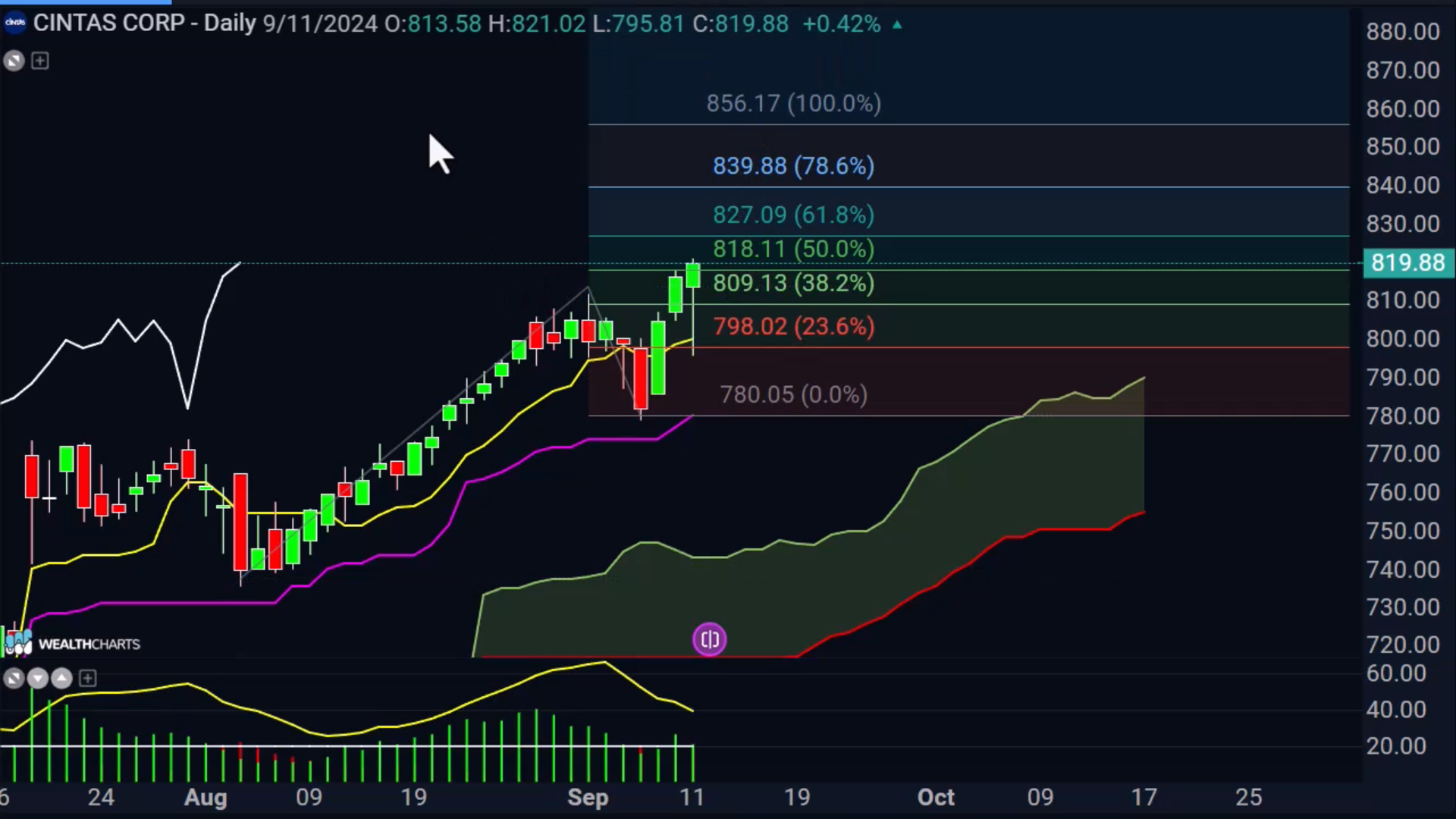Move the indicator pane down
The height and width of the screenshot is (819, 1456).
[x=38, y=678]
